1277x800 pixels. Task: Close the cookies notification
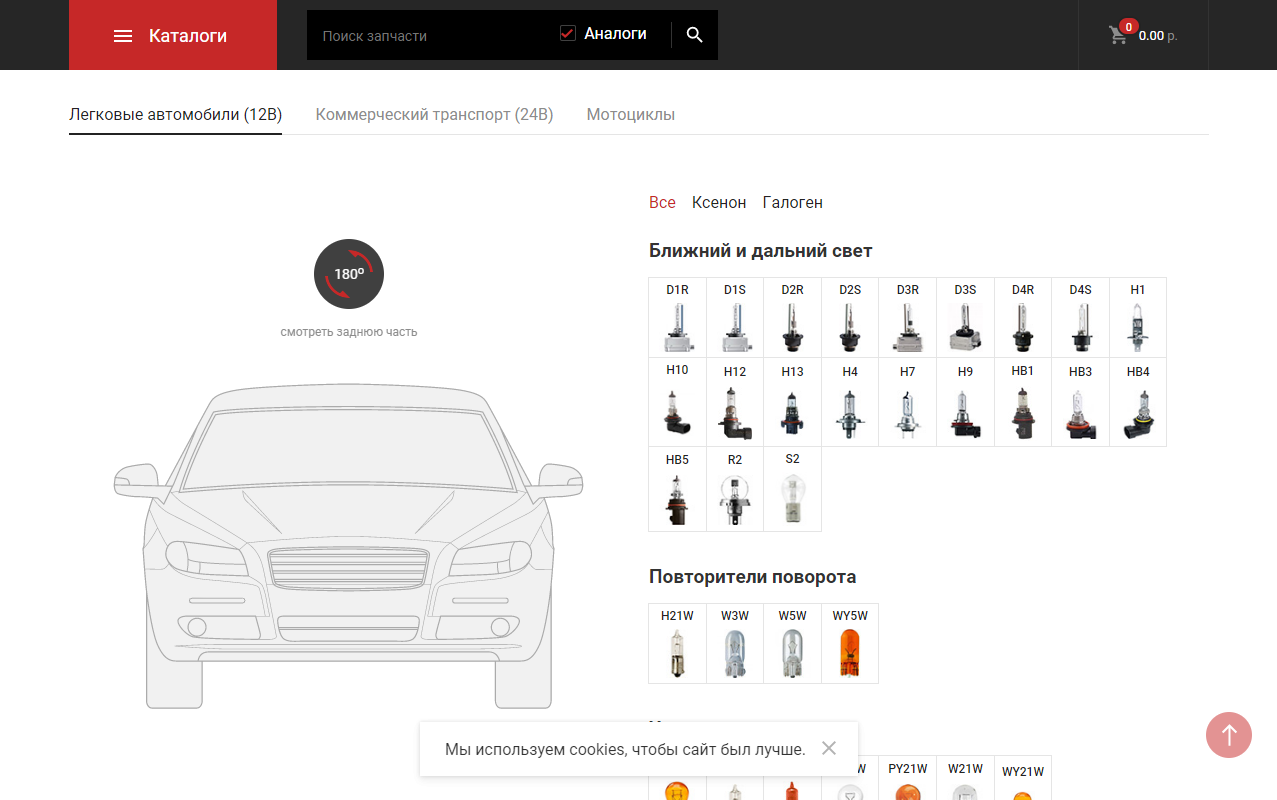pyautogui.click(x=828, y=748)
